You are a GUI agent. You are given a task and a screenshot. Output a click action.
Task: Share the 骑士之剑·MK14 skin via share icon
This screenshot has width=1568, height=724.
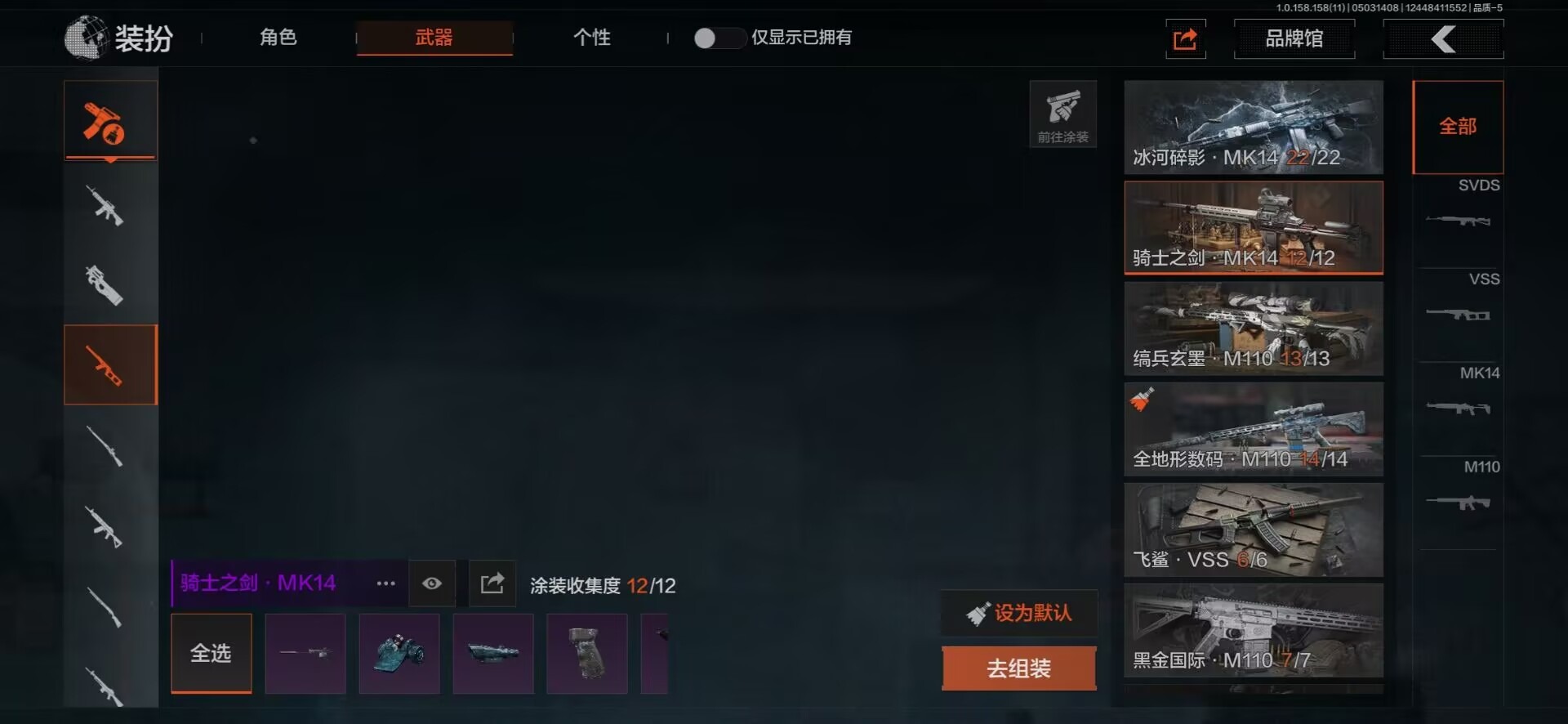pos(492,583)
